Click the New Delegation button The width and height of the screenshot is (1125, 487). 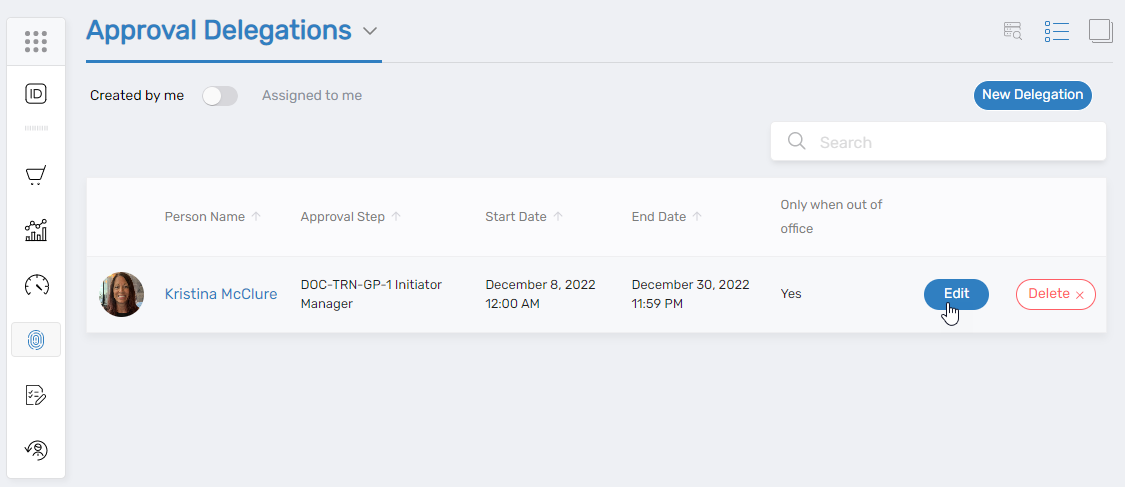pyautogui.click(x=1032, y=95)
